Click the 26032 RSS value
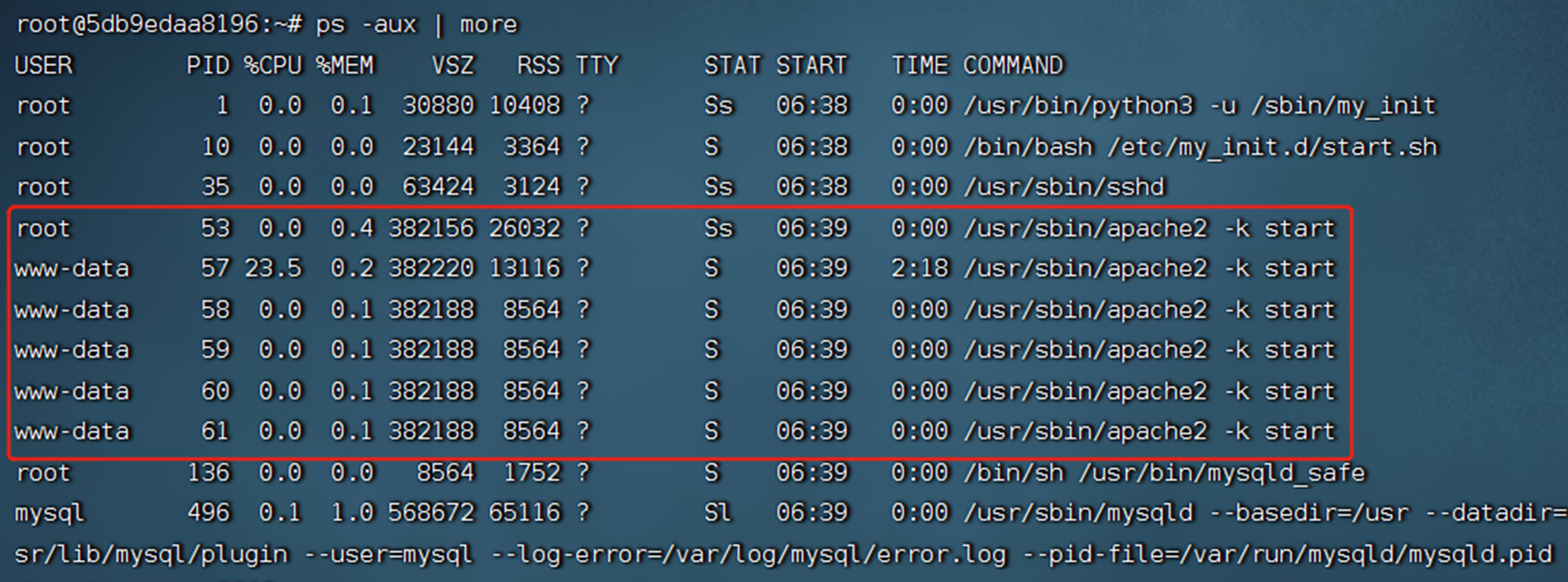1568x582 pixels. 525,229
